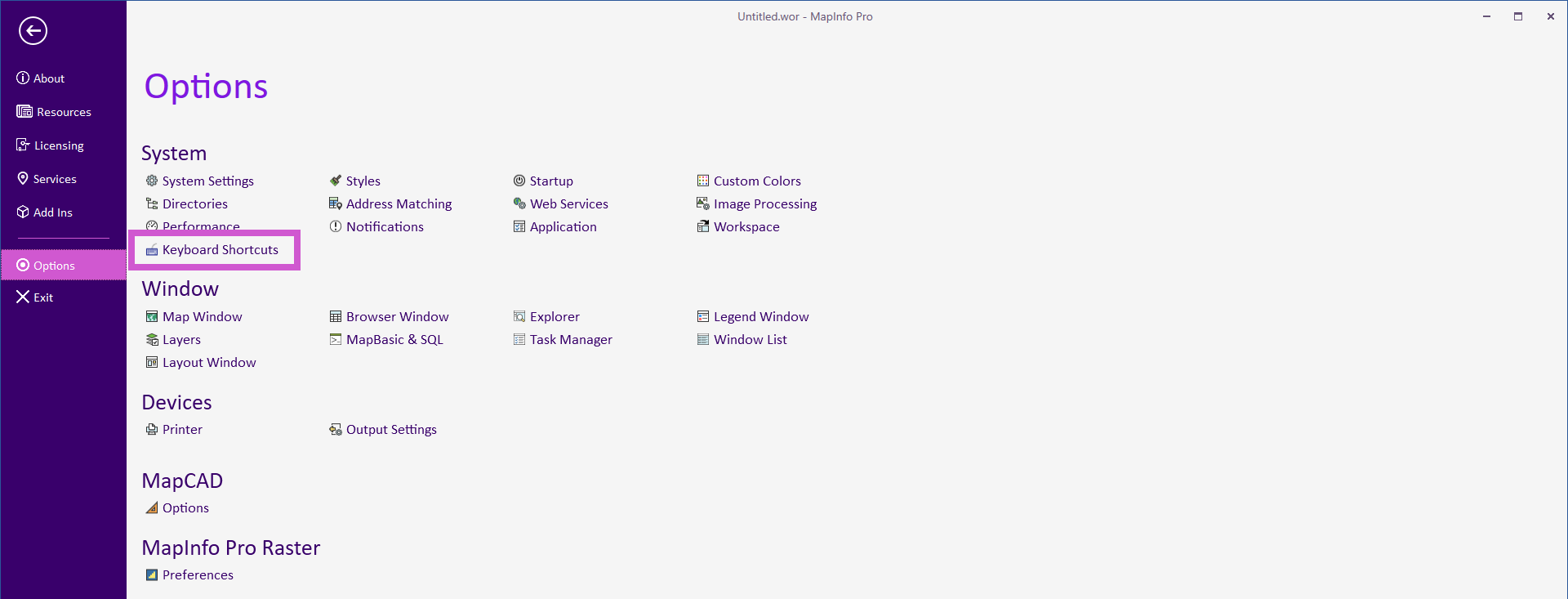Viewport: 1568px width, 599px height.
Task: Open Task Manager options
Action: (x=571, y=339)
